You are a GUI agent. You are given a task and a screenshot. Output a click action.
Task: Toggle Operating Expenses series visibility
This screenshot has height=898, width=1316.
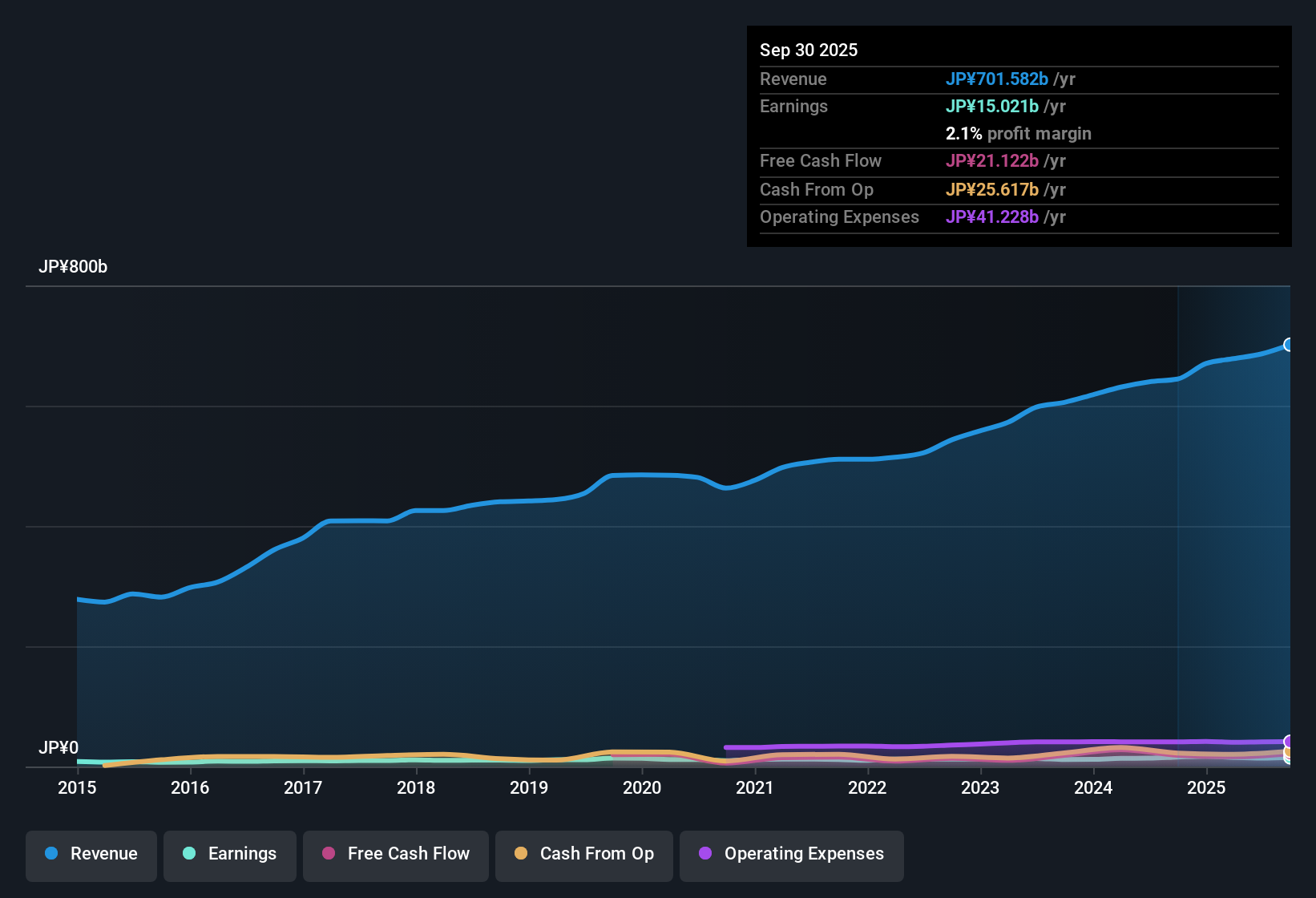(791, 854)
